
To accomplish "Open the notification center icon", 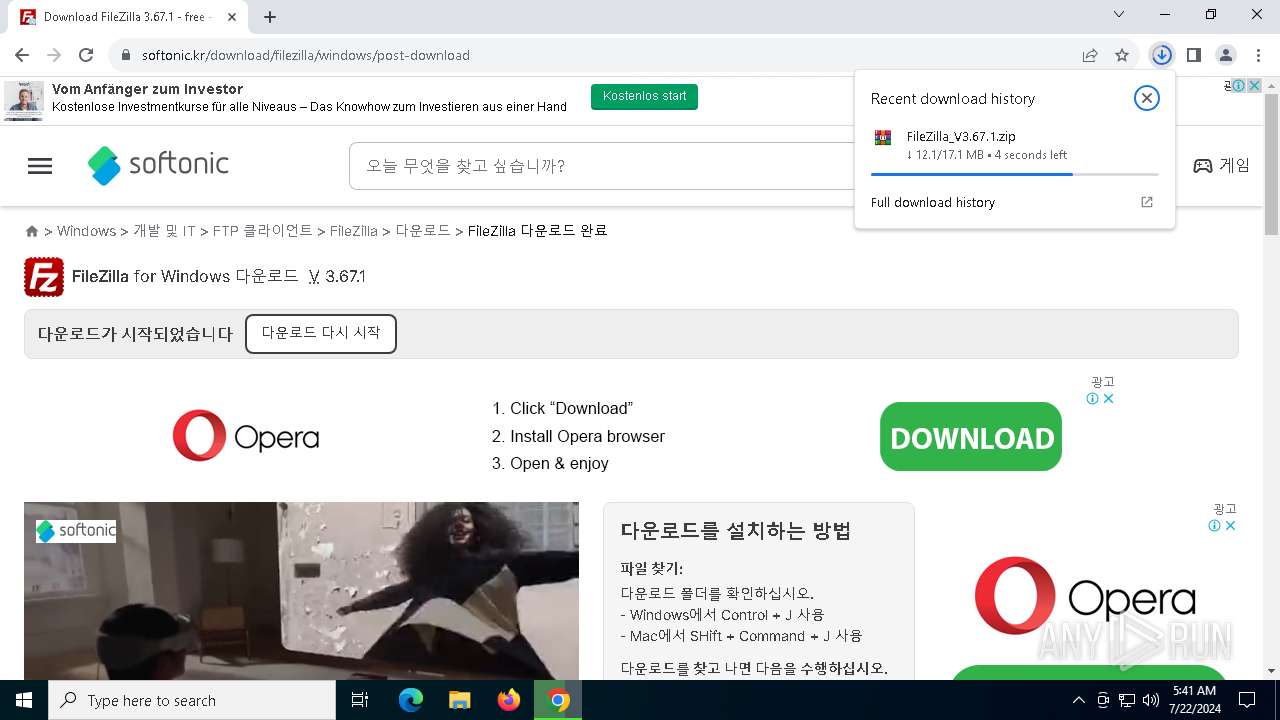I will click(x=1247, y=700).
